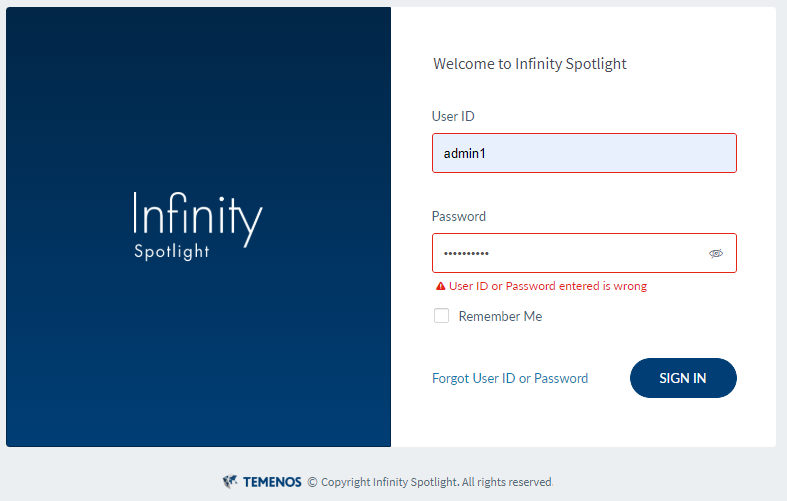
Task: Click the Spotlight text under Infinity logo
Action: click(x=172, y=252)
